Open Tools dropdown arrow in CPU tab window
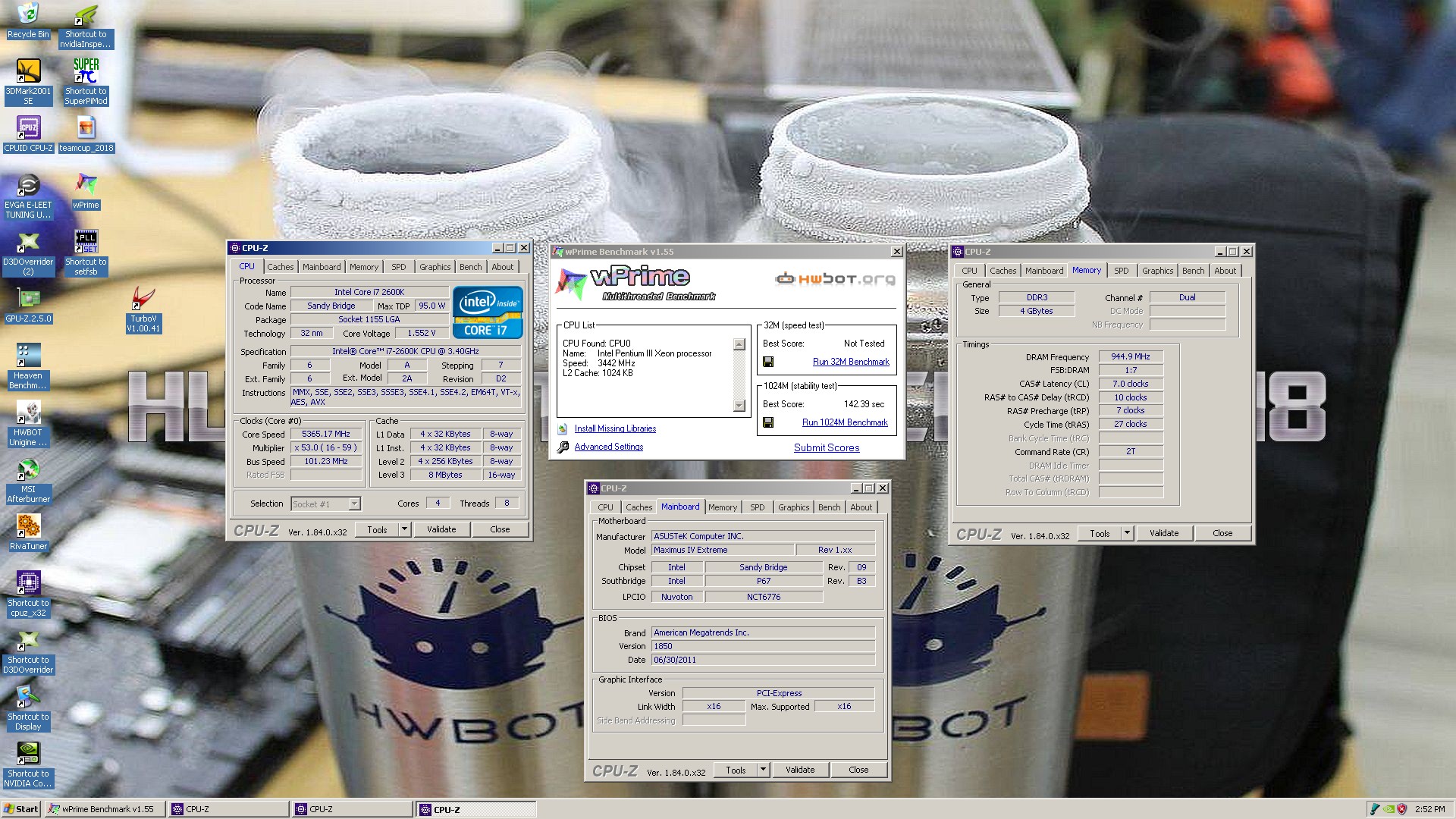Viewport: 1456px width, 819px height. coord(404,529)
